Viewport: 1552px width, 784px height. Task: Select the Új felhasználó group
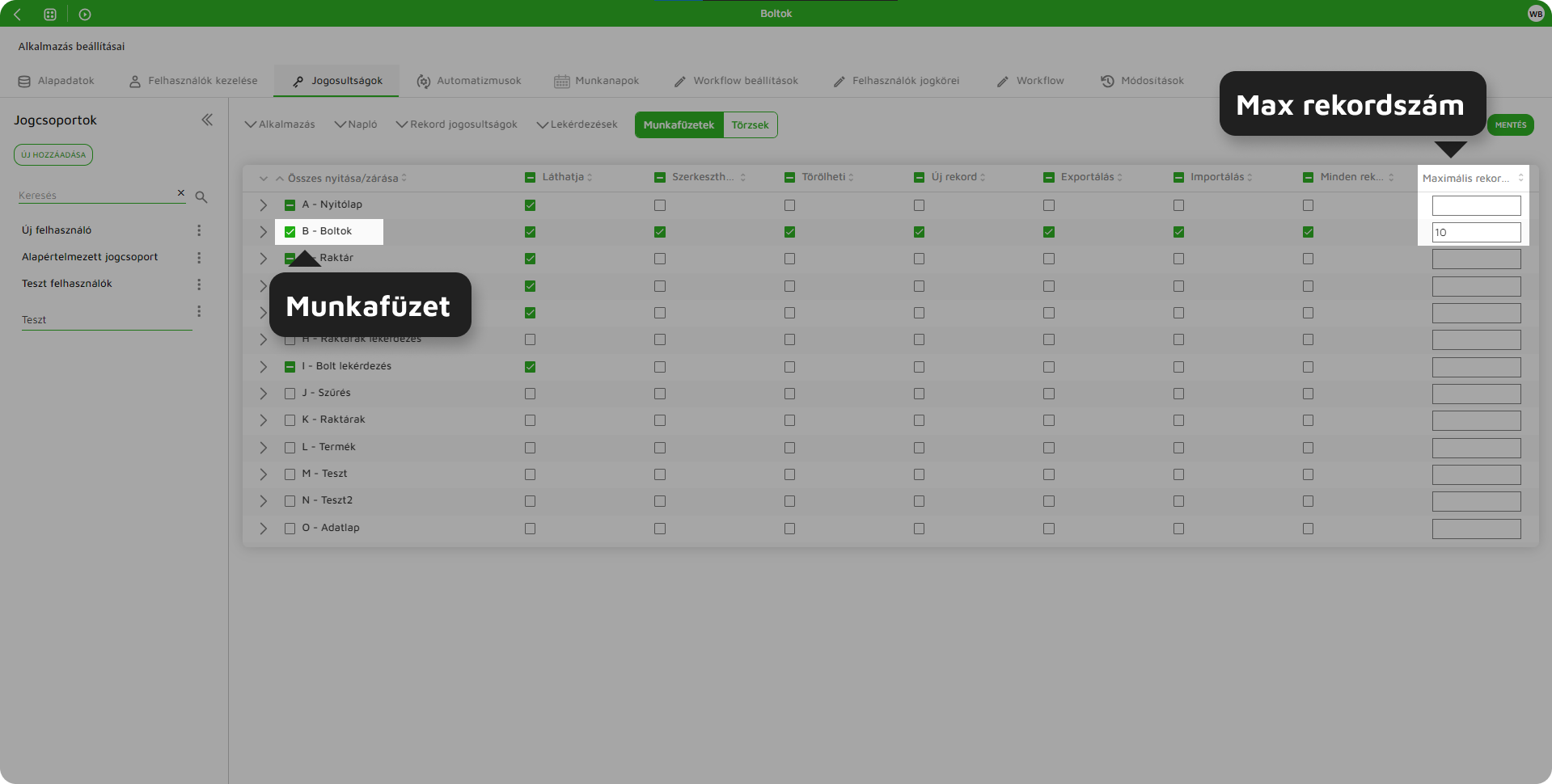click(57, 230)
